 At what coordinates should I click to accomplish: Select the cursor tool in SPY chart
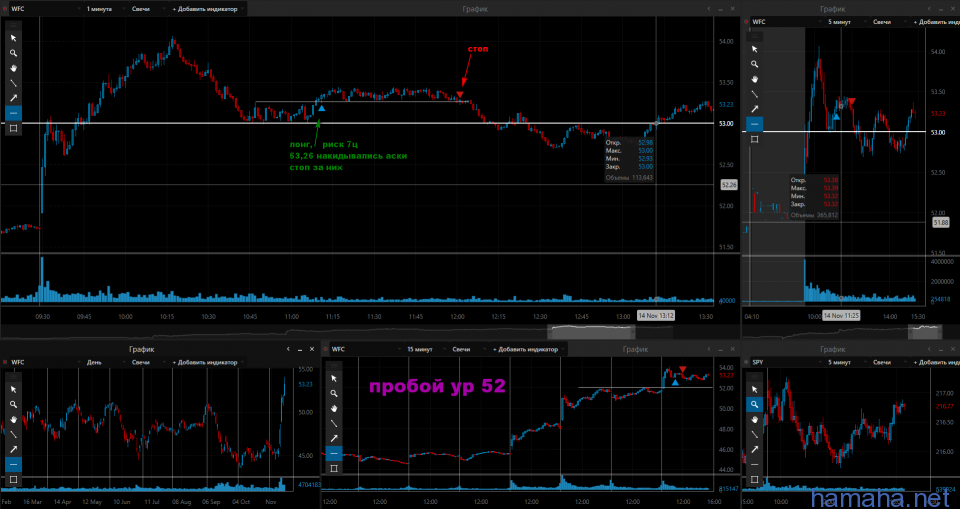(754, 390)
